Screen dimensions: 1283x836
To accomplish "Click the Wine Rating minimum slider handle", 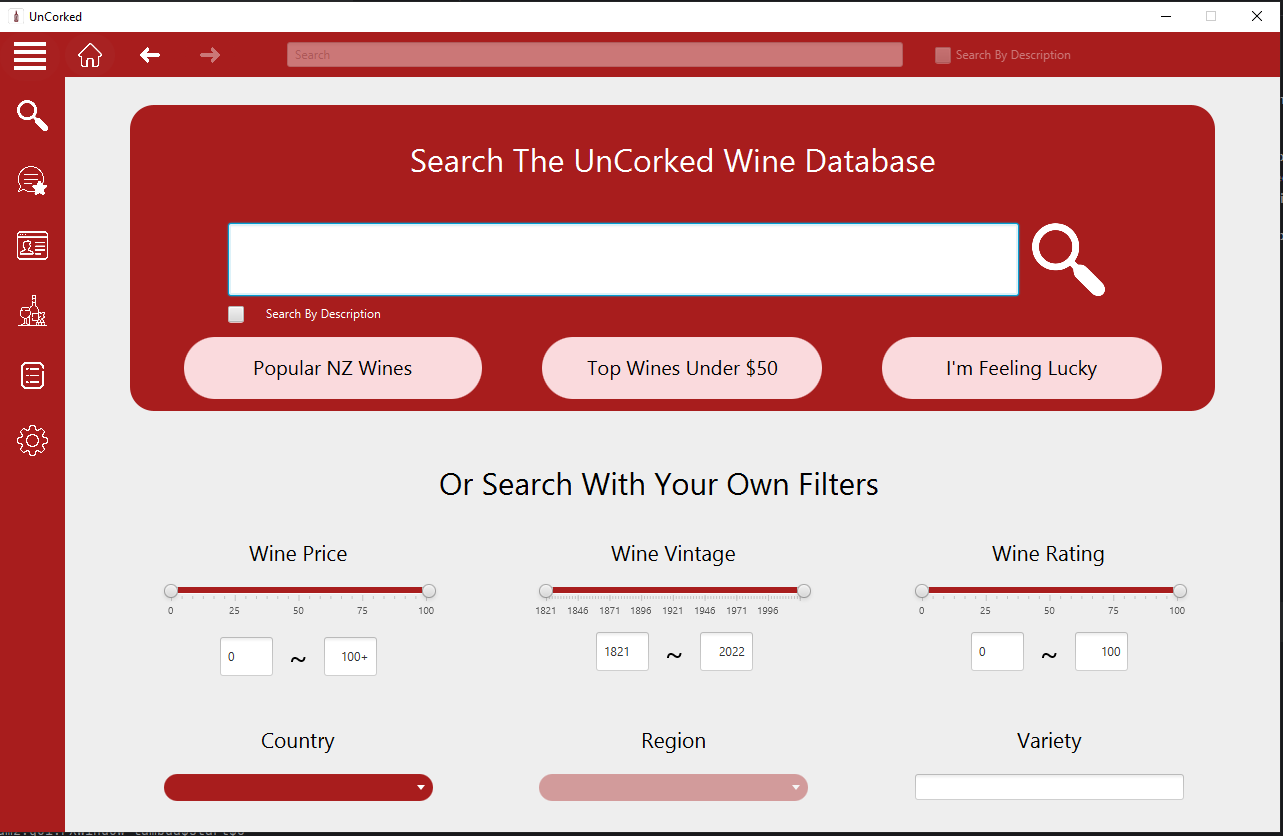I will click(x=922, y=591).
